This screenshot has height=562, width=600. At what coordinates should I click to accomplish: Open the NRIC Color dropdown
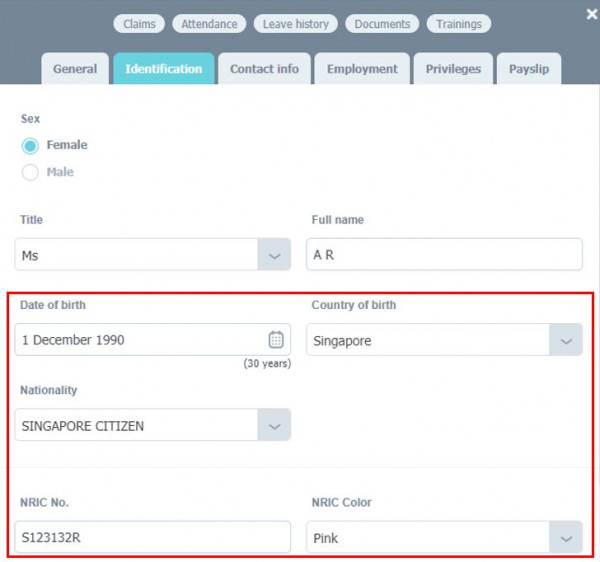pos(566,538)
